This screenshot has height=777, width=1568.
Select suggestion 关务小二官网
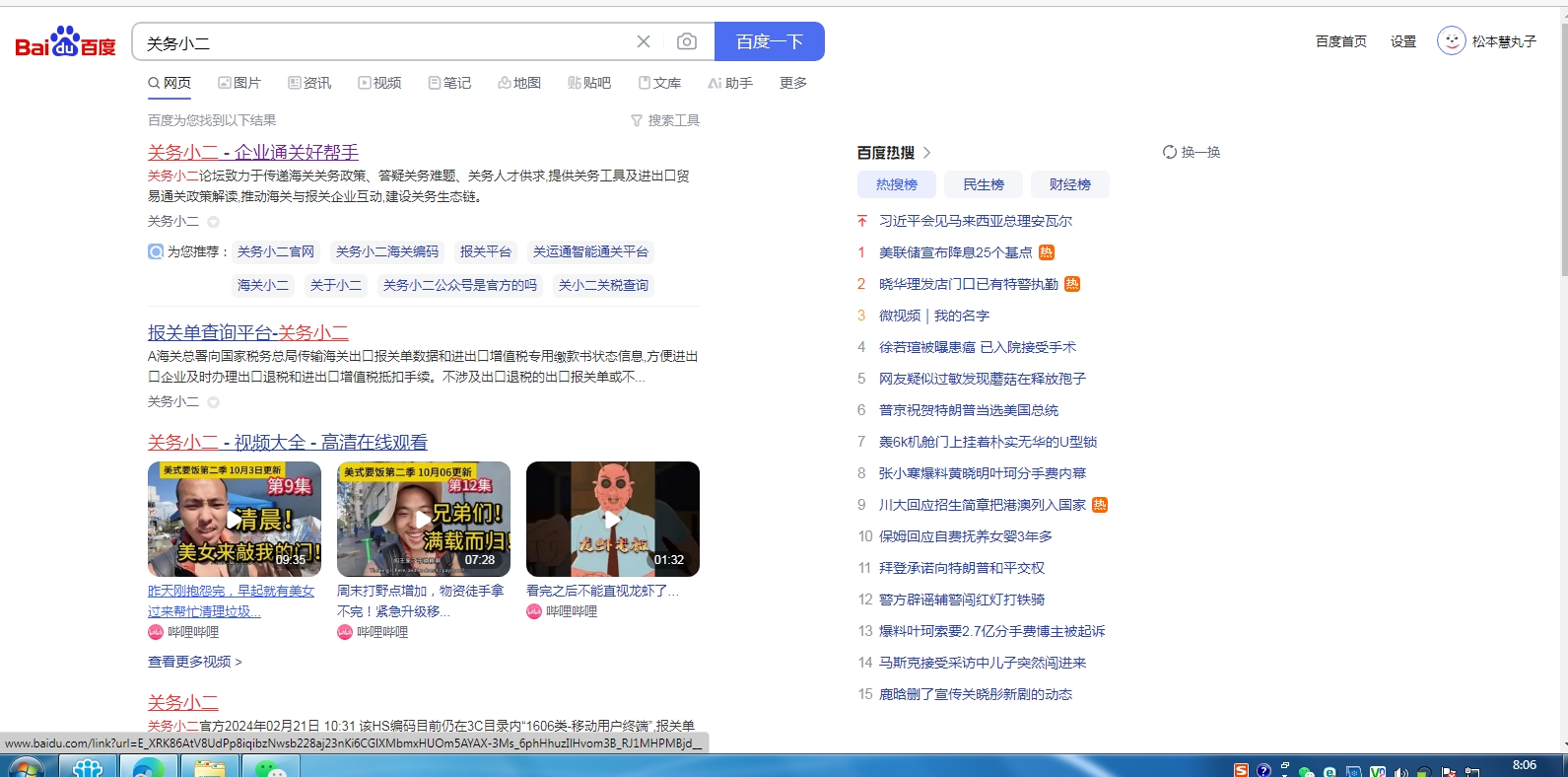point(276,251)
